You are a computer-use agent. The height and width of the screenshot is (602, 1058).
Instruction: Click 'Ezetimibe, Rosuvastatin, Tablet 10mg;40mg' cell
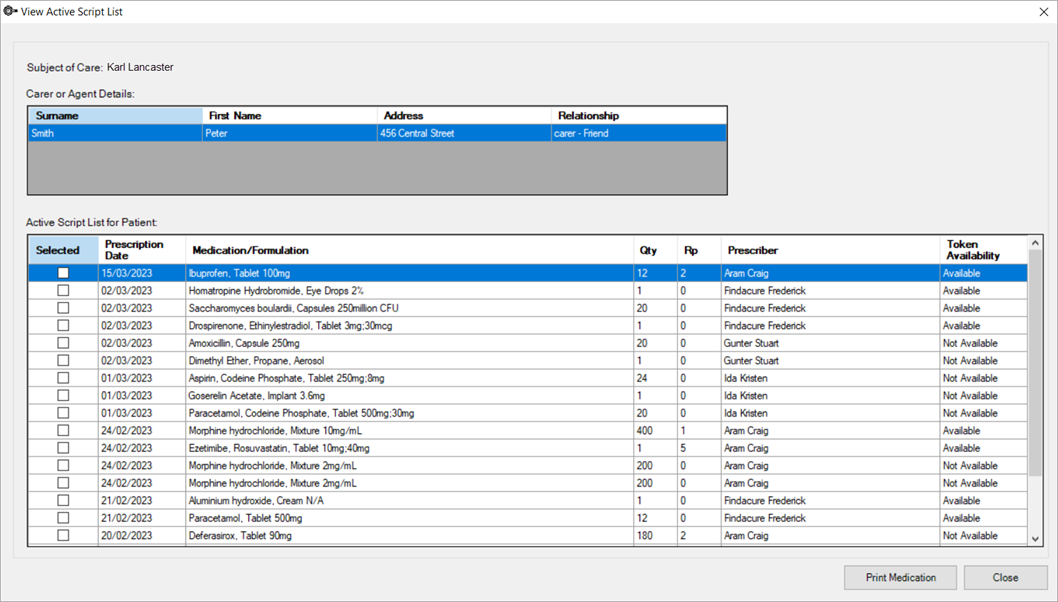[410, 448]
